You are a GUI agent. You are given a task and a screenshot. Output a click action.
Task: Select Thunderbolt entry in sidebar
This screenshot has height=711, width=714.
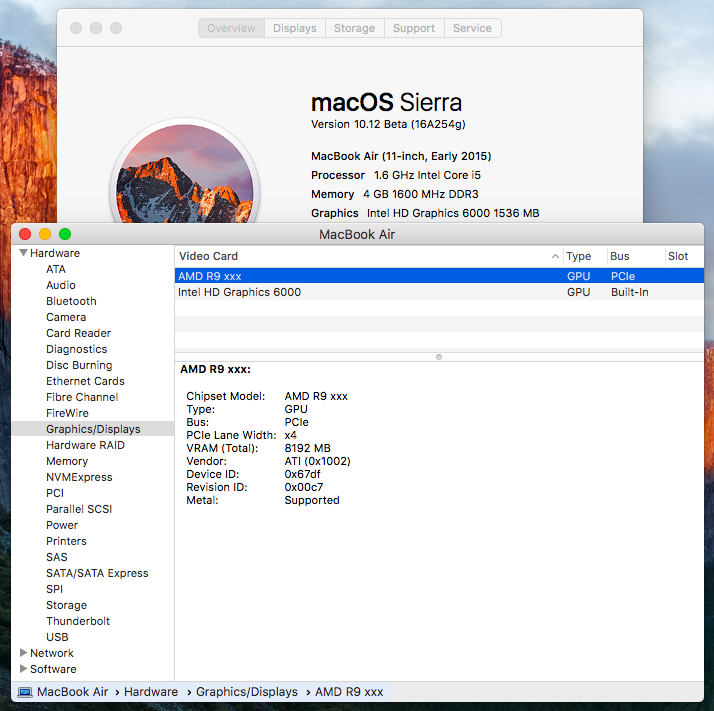78,621
